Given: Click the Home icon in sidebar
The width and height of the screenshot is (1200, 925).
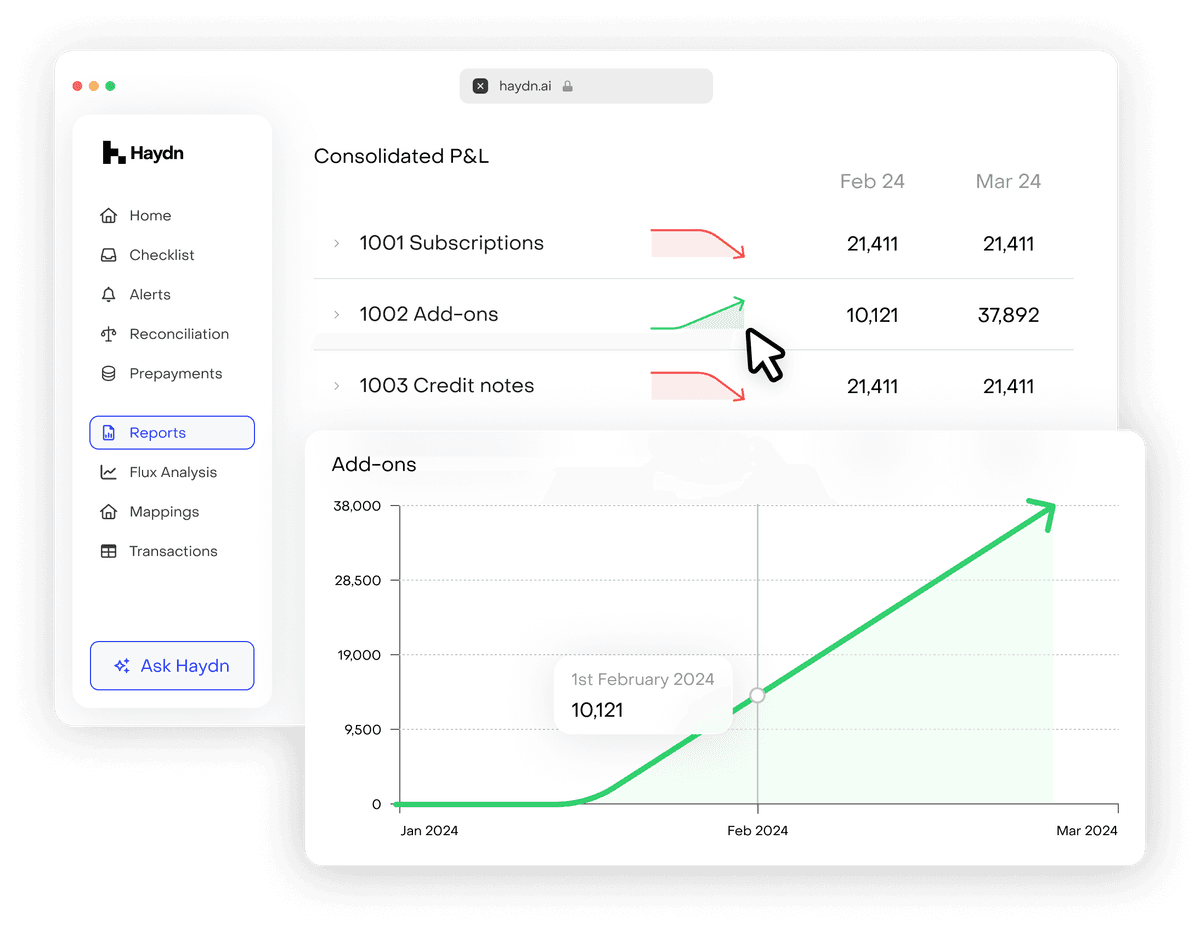Looking at the screenshot, I should pos(109,216).
